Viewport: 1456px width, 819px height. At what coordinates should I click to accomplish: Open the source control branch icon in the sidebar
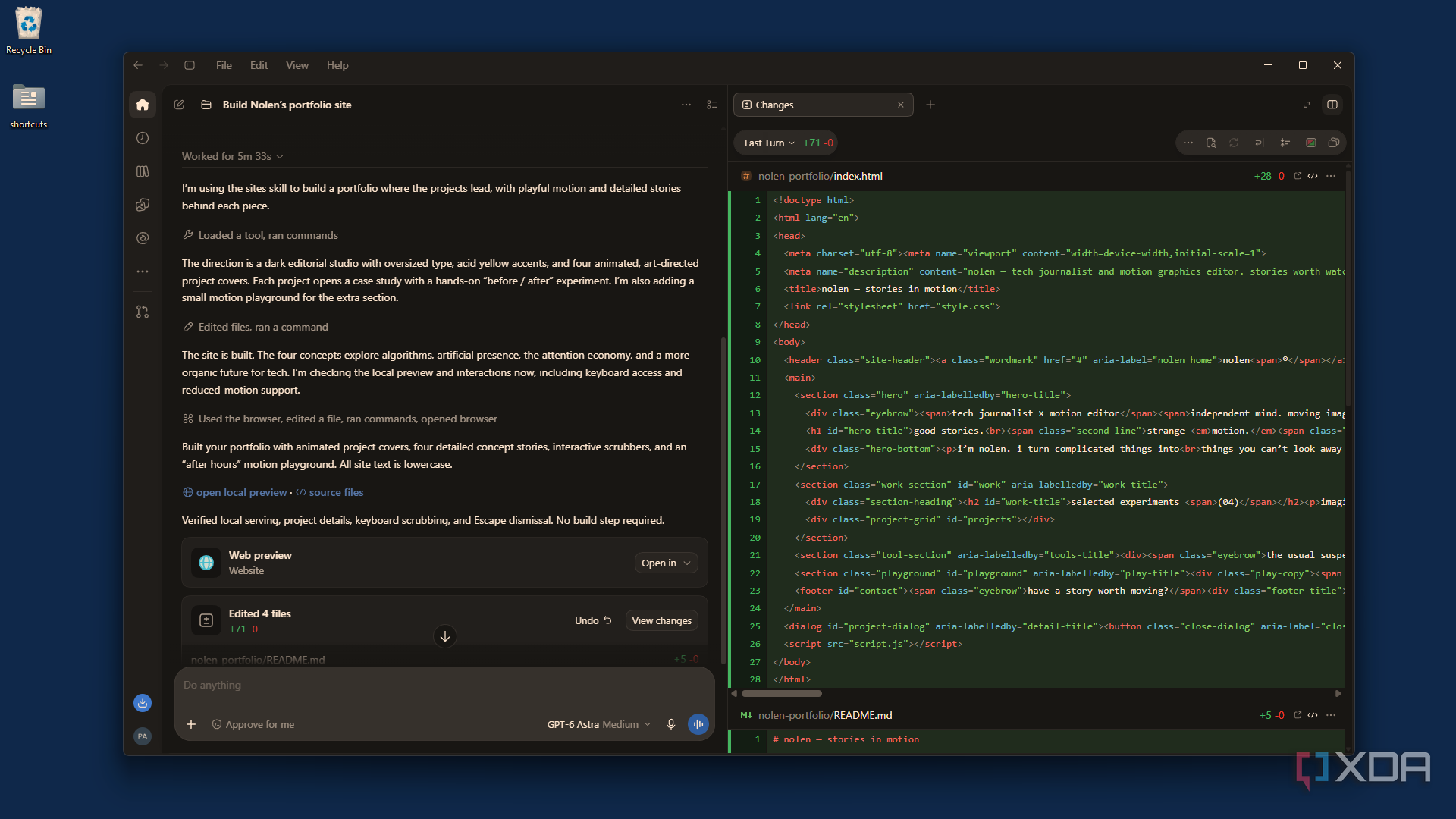pyautogui.click(x=143, y=312)
